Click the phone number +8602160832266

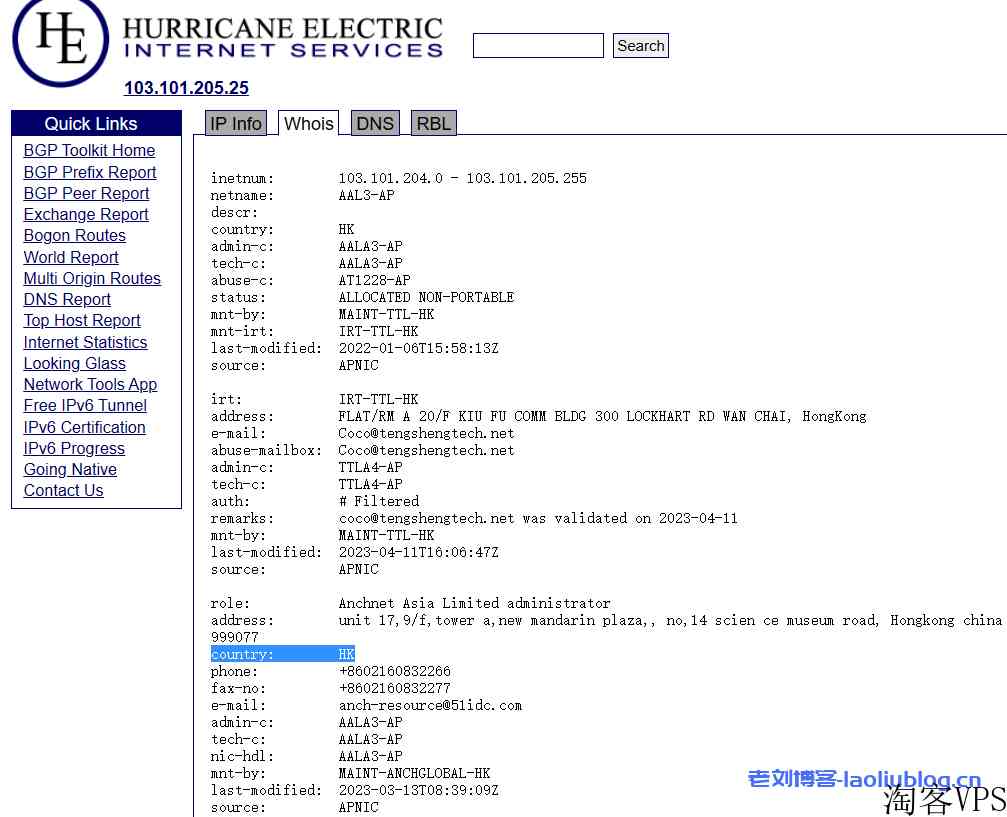[394, 671]
